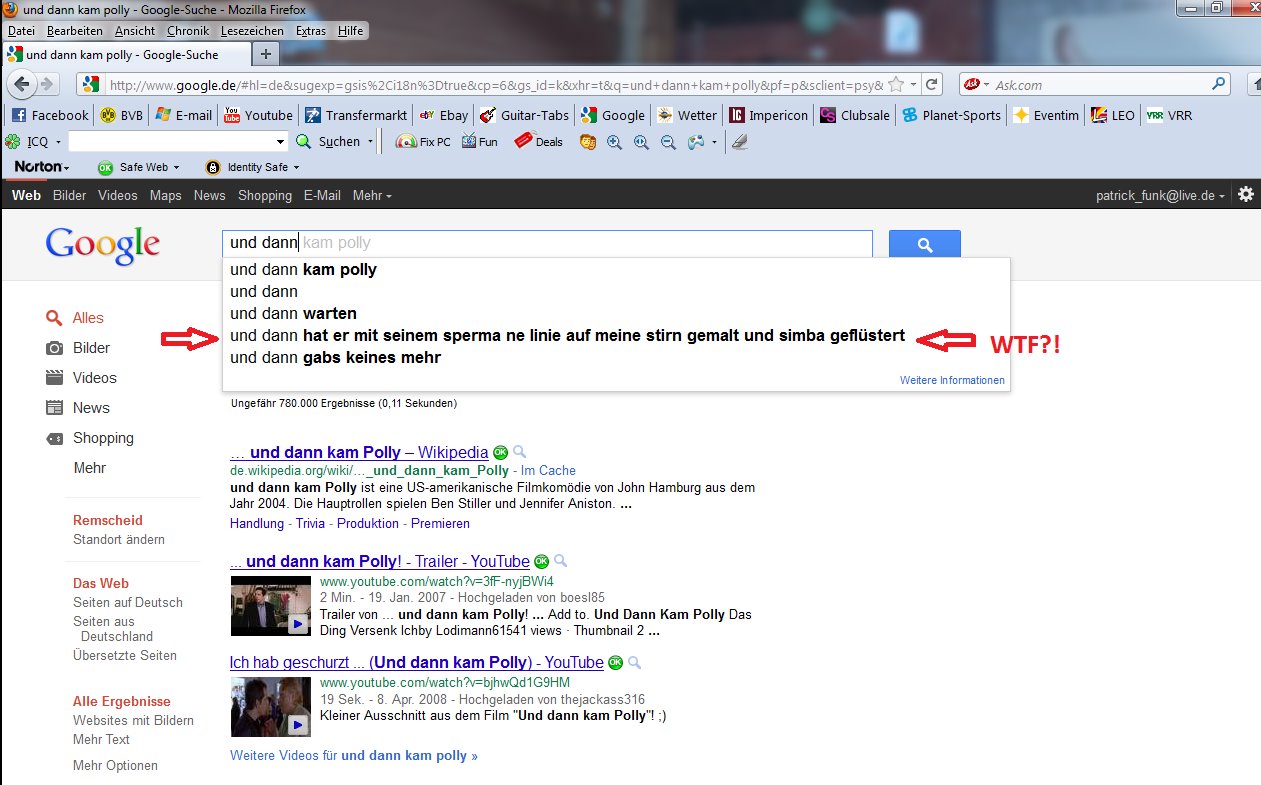
Task: Open the Lesezeichen menu
Action: [253, 31]
